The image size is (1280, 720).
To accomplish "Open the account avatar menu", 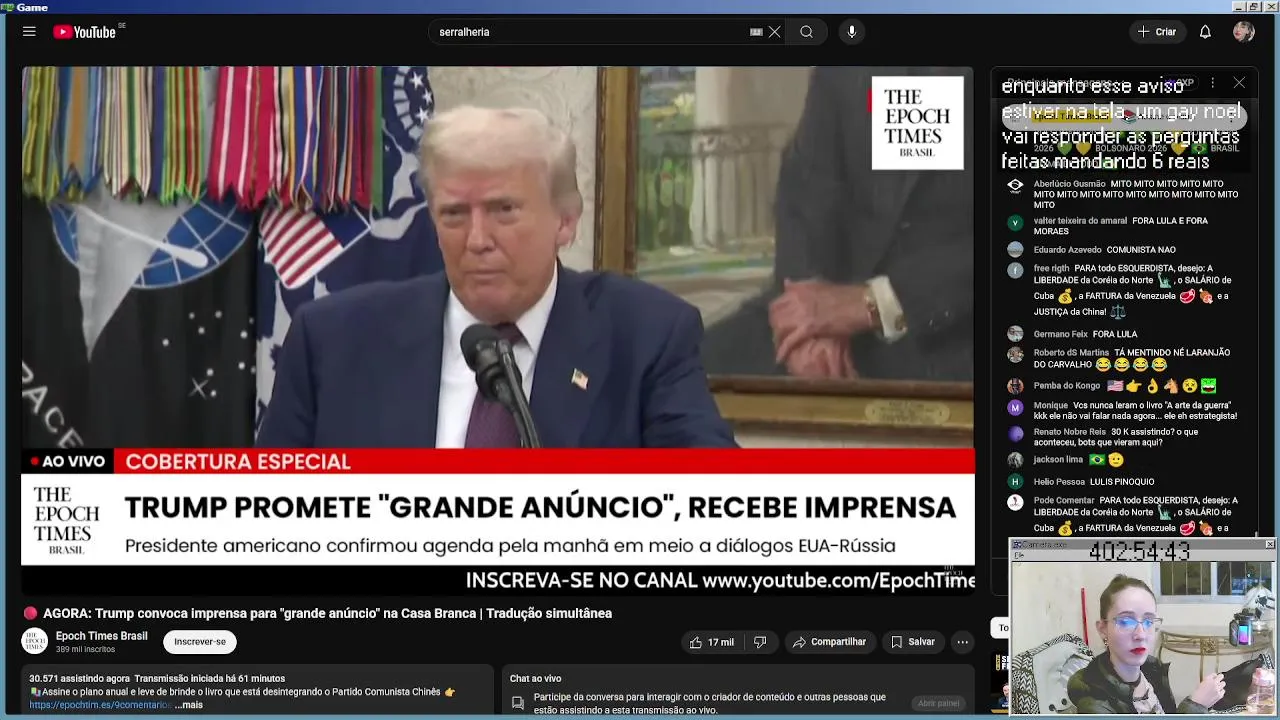I will pos(1244,32).
